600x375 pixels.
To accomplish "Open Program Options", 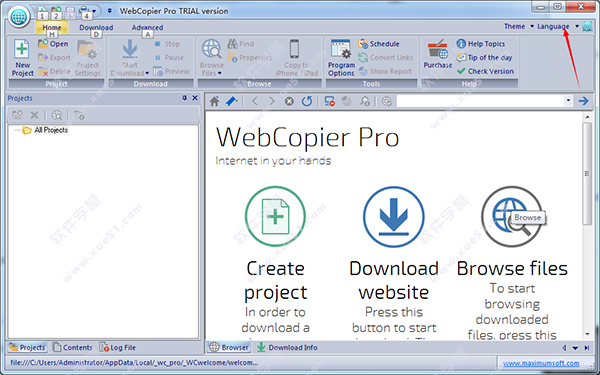I will (x=341, y=57).
